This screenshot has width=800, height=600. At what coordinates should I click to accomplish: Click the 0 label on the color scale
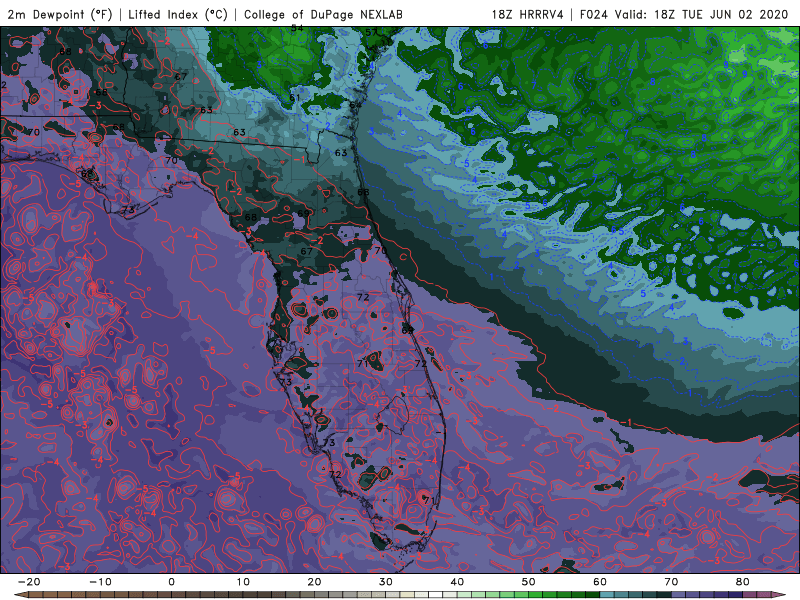[x=171, y=582]
